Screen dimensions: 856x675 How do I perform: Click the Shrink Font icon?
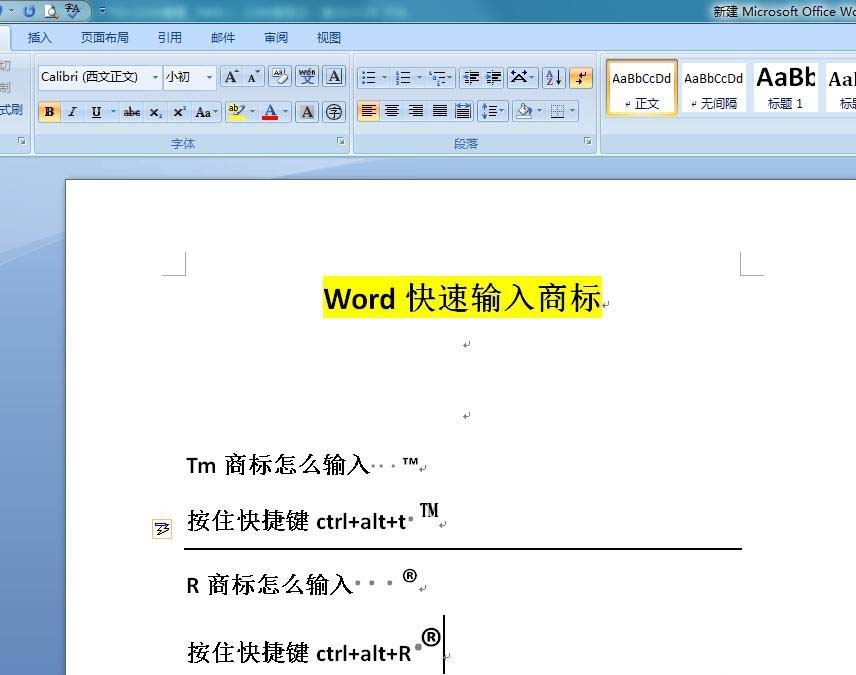tap(253, 77)
